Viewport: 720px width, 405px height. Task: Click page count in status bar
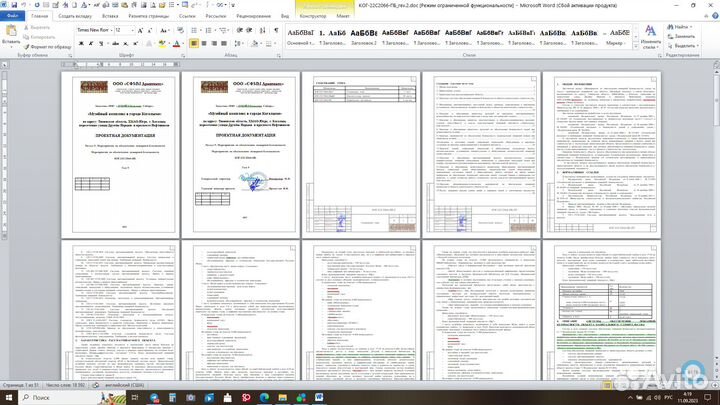click(x=21, y=385)
